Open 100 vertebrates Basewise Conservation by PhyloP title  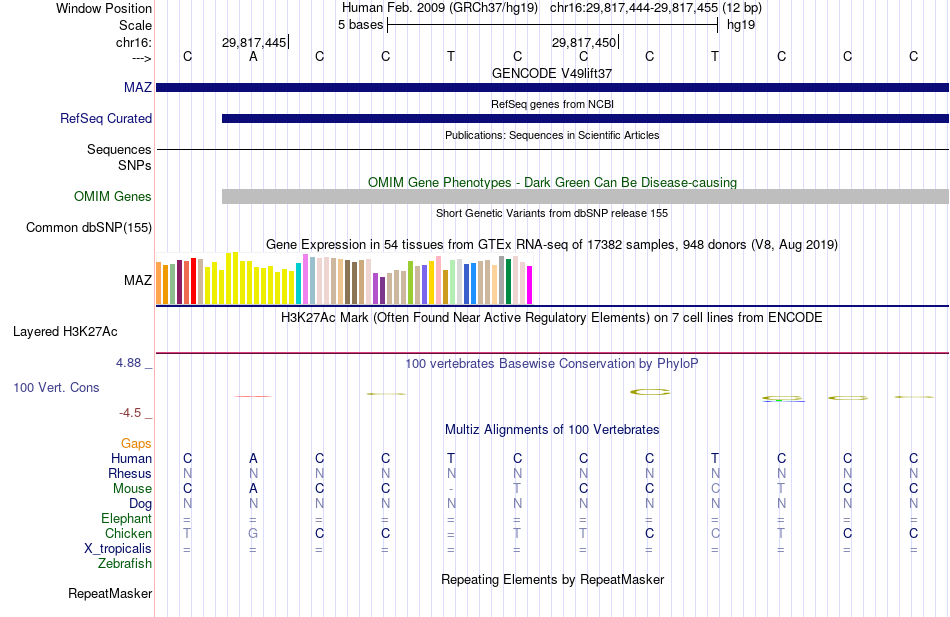coord(552,364)
